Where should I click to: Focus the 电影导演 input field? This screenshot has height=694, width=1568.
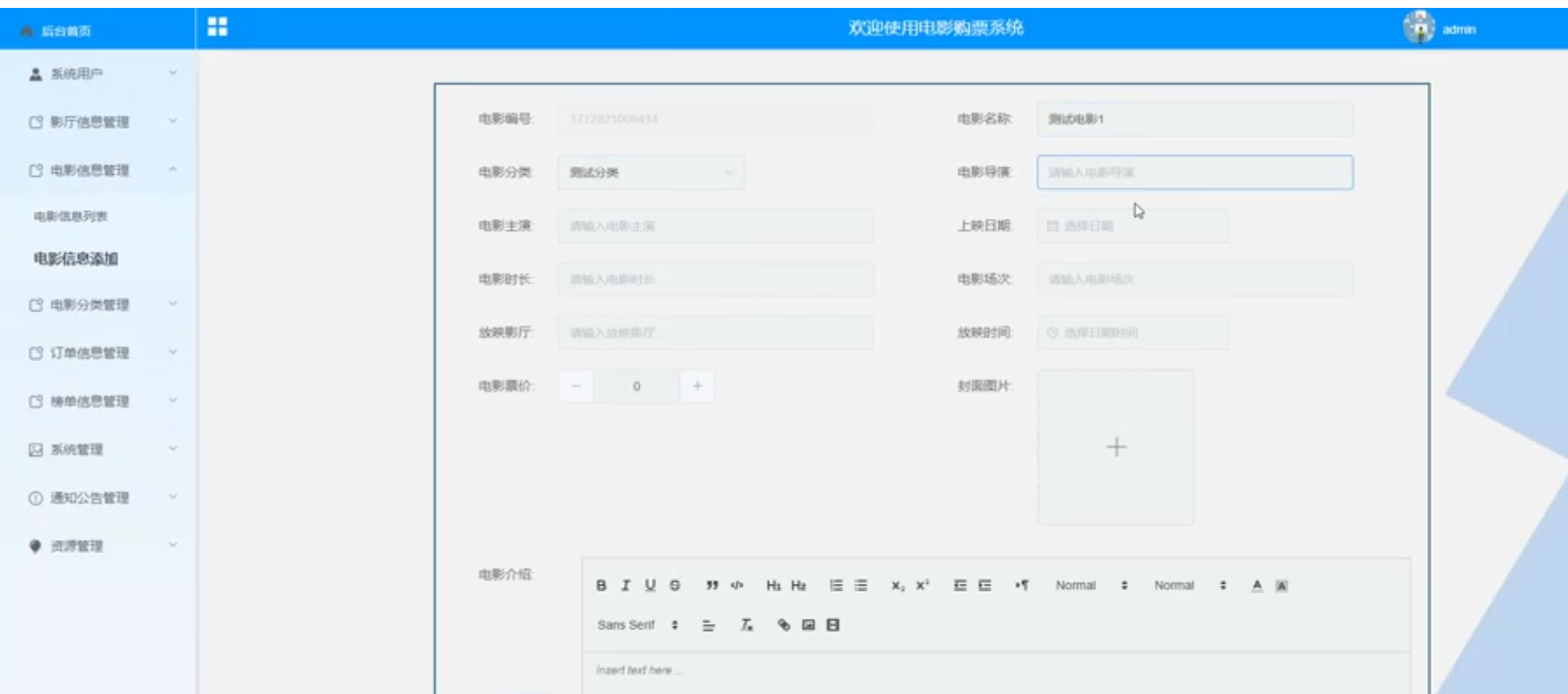pos(1195,172)
